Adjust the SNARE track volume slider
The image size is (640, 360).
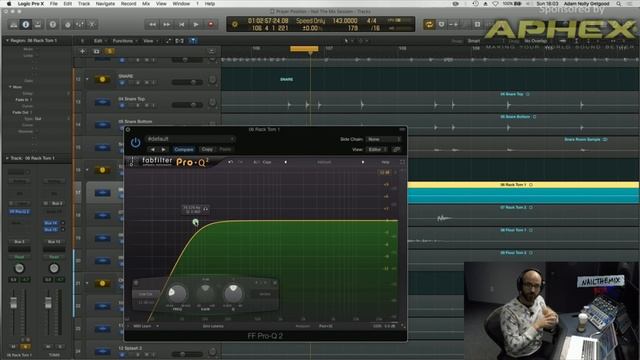coord(187,82)
